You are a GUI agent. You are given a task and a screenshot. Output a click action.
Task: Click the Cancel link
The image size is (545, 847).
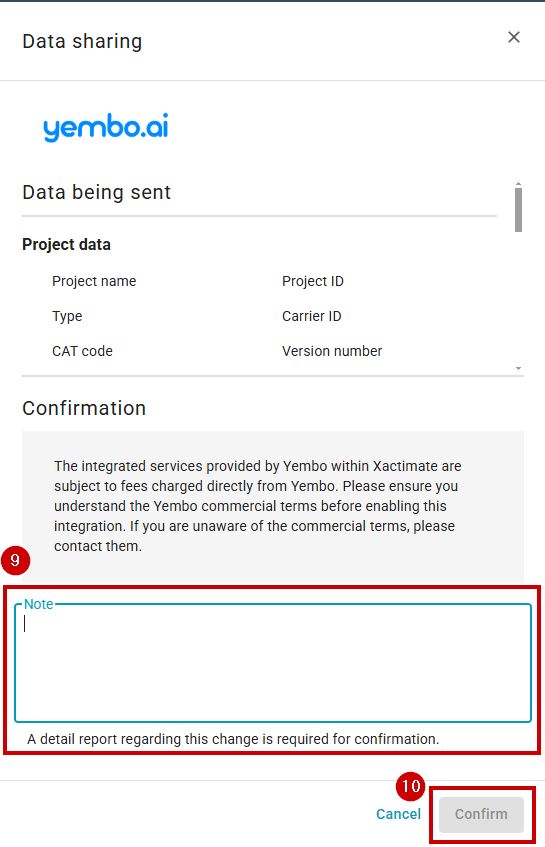[398, 814]
